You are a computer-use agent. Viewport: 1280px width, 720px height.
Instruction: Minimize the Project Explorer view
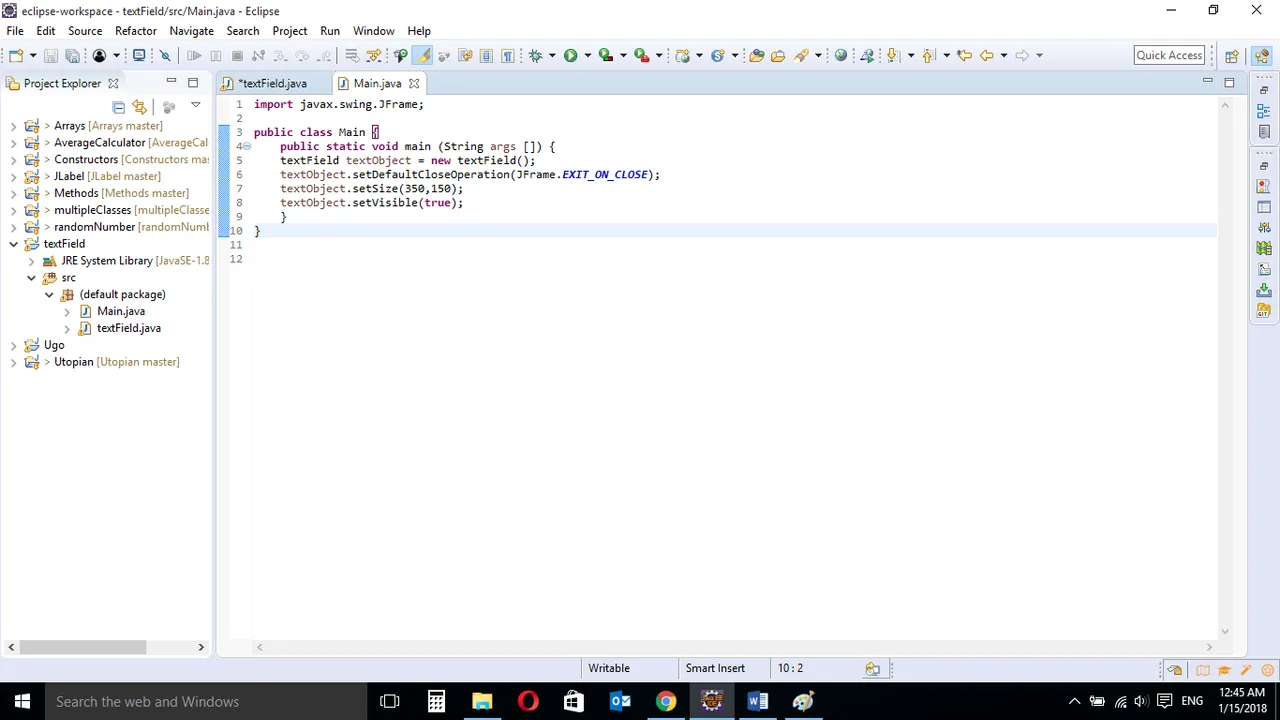171,82
